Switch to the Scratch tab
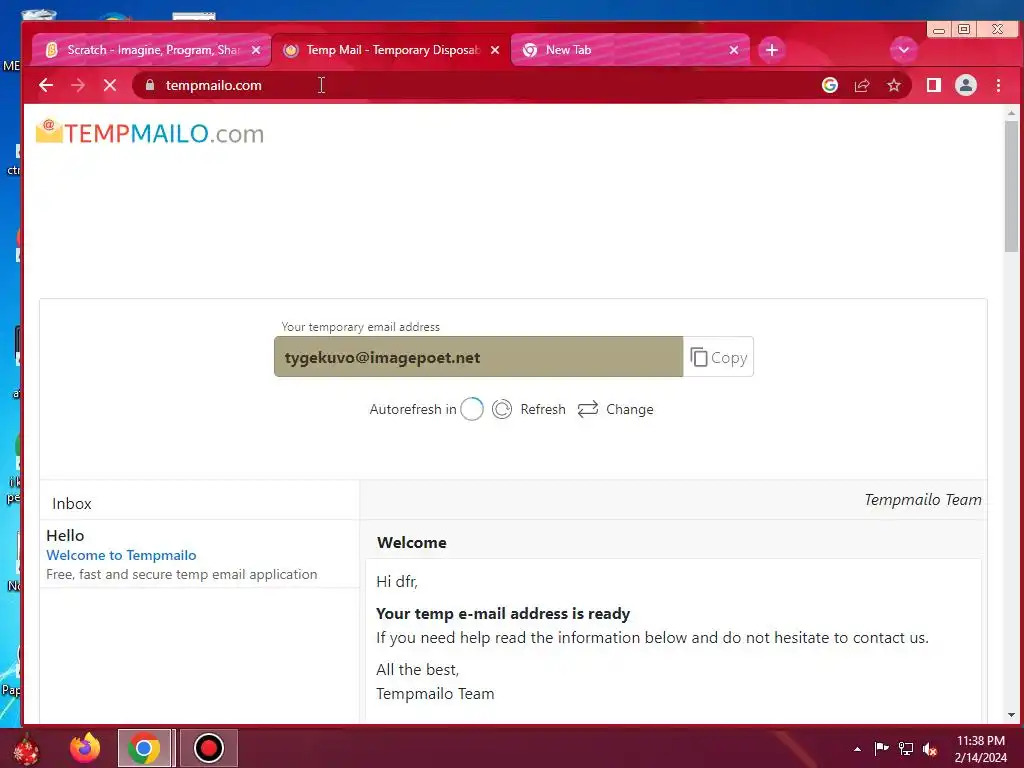 click(x=150, y=50)
